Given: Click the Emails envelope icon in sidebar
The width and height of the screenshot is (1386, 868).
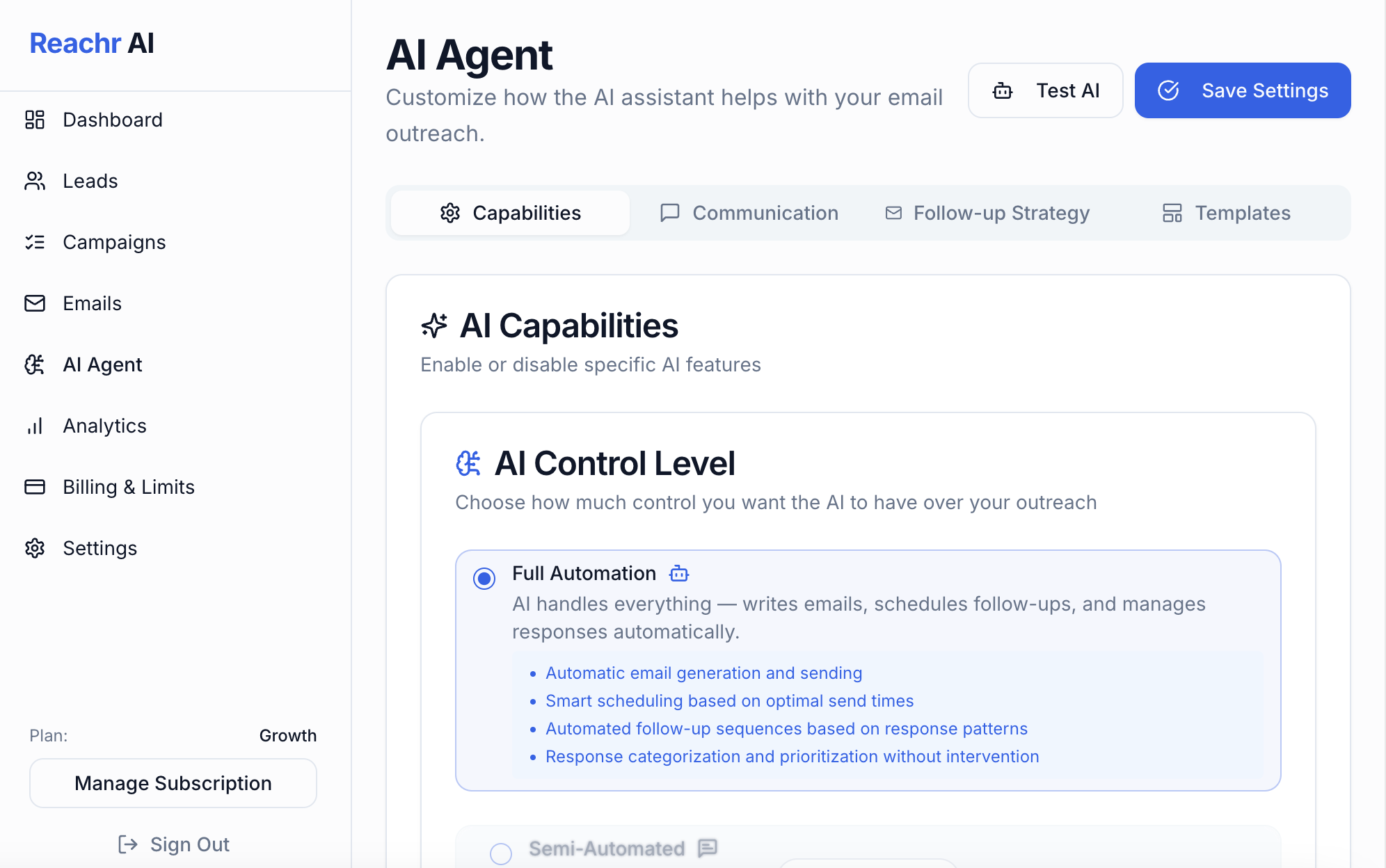Looking at the screenshot, I should [x=35, y=303].
